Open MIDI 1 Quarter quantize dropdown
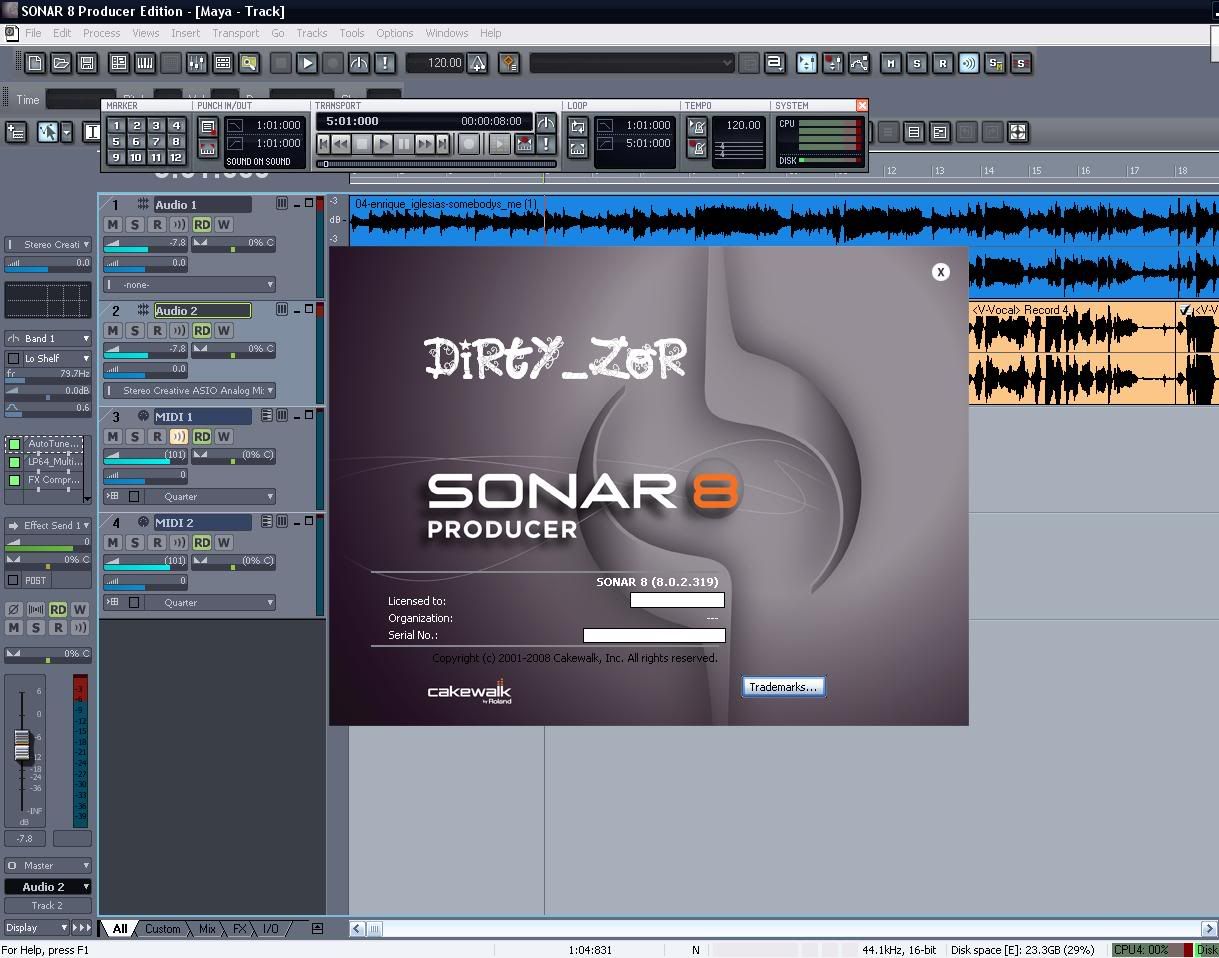 tap(210, 497)
